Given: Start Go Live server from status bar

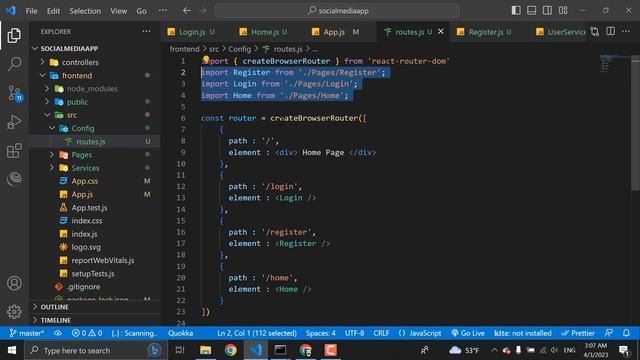Looking at the screenshot, I should pyautogui.click(x=468, y=333).
